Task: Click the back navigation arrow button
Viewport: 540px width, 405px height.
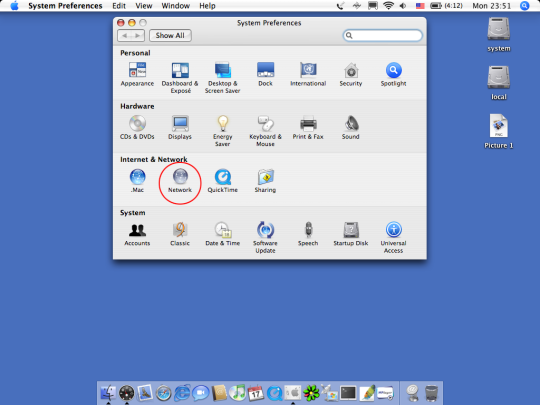Action: click(124, 35)
